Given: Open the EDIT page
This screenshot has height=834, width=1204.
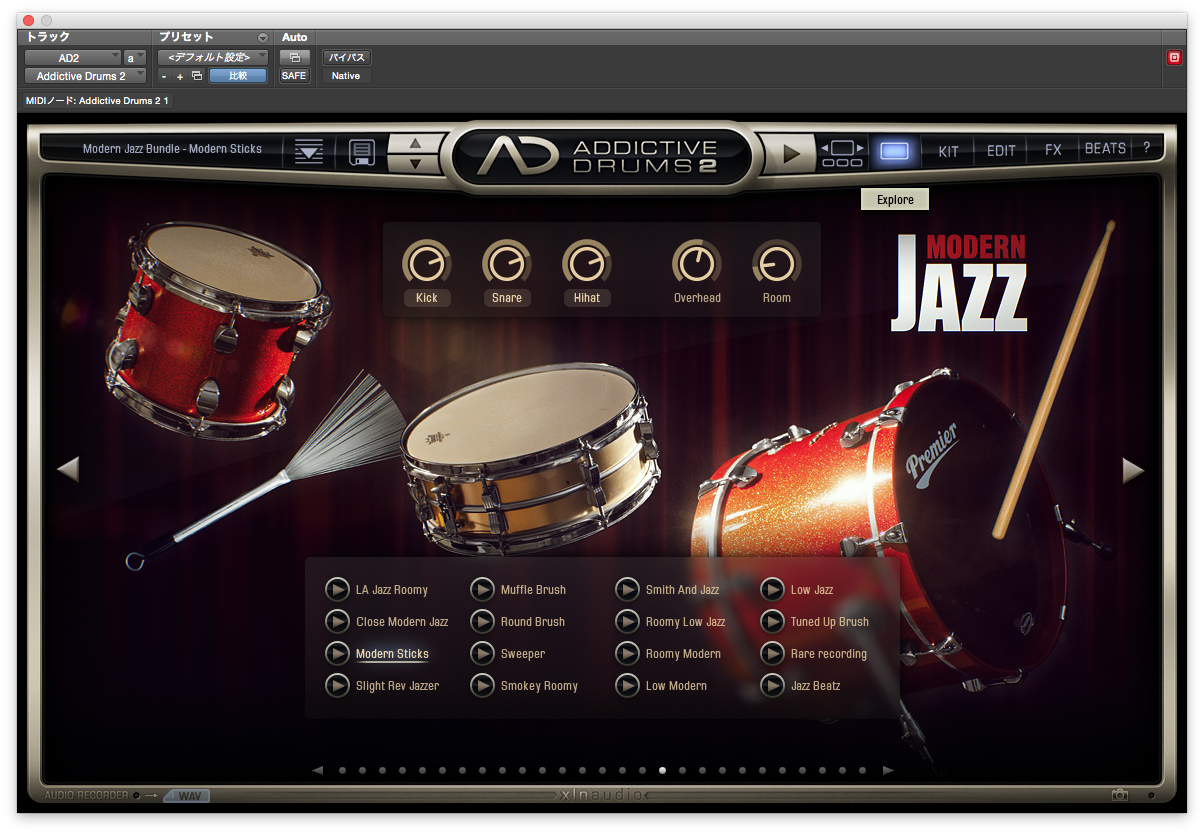Looking at the screenshot, I should 1001,151.
